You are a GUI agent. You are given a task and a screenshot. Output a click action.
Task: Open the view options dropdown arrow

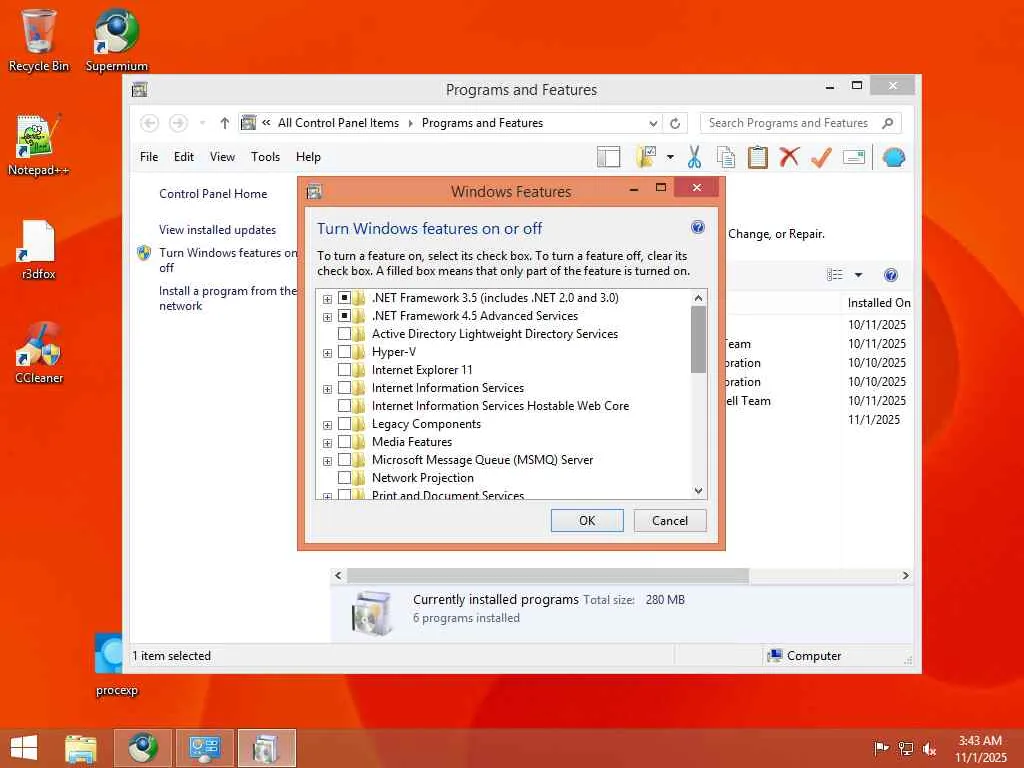click(858, 275)
